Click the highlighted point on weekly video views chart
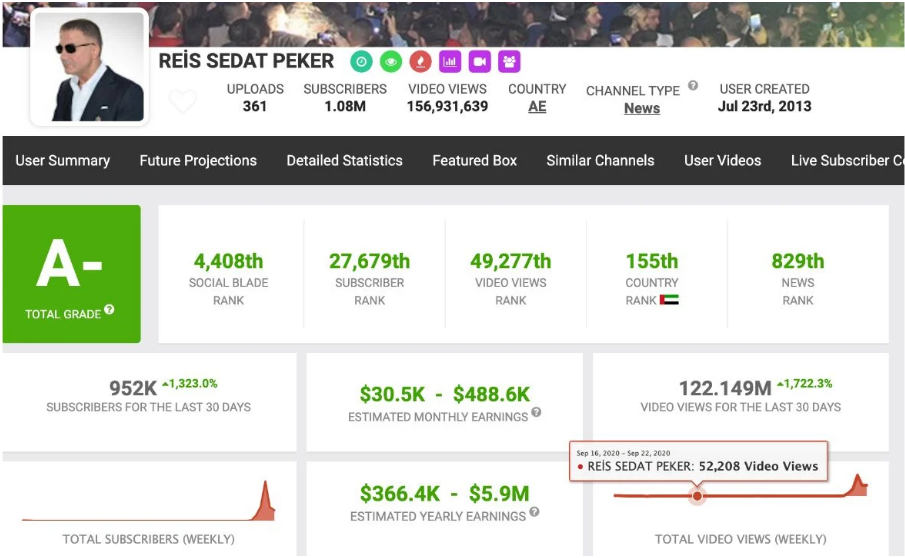This screenshot has width=905, height=558. [x=697, y=496]
